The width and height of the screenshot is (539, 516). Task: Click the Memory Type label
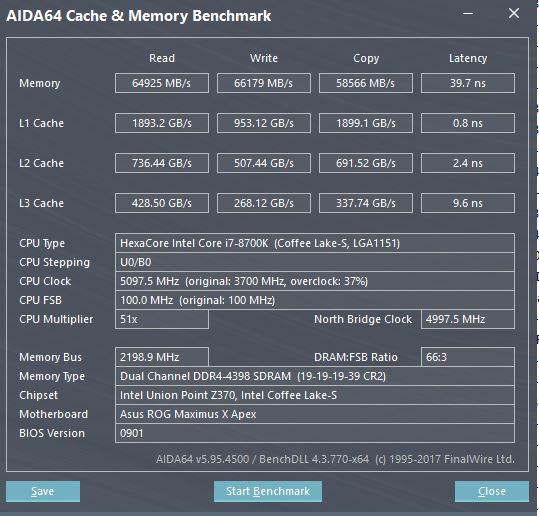[52, 376]
